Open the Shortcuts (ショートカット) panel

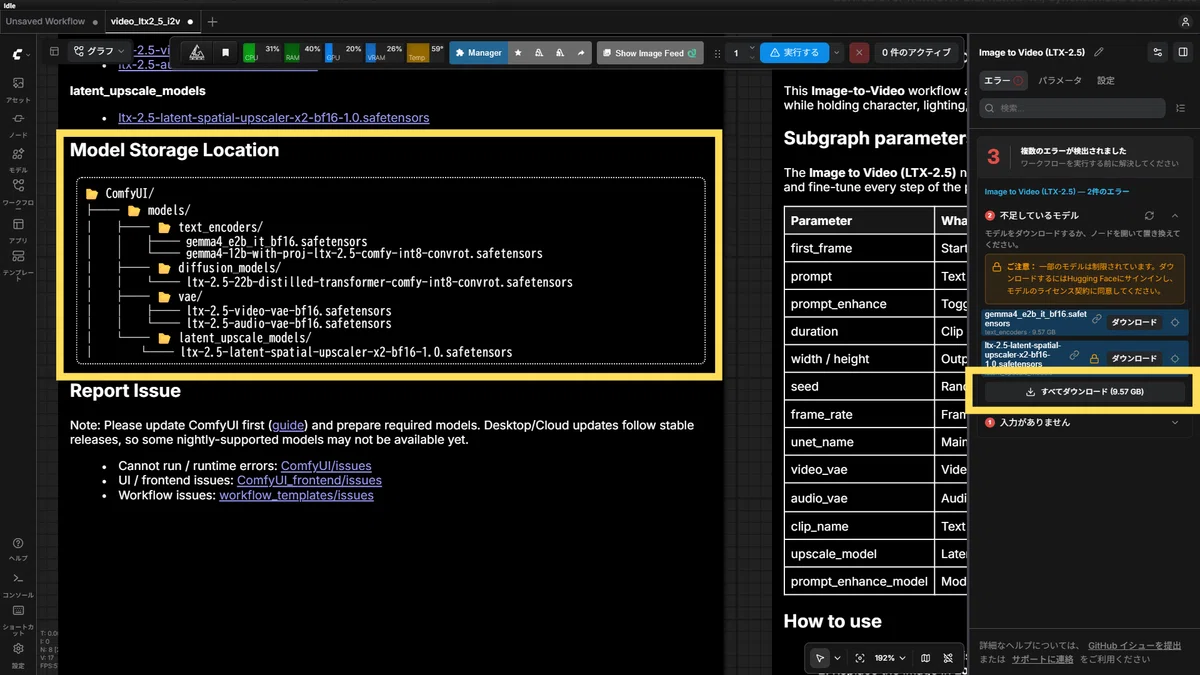coord(18,620)
